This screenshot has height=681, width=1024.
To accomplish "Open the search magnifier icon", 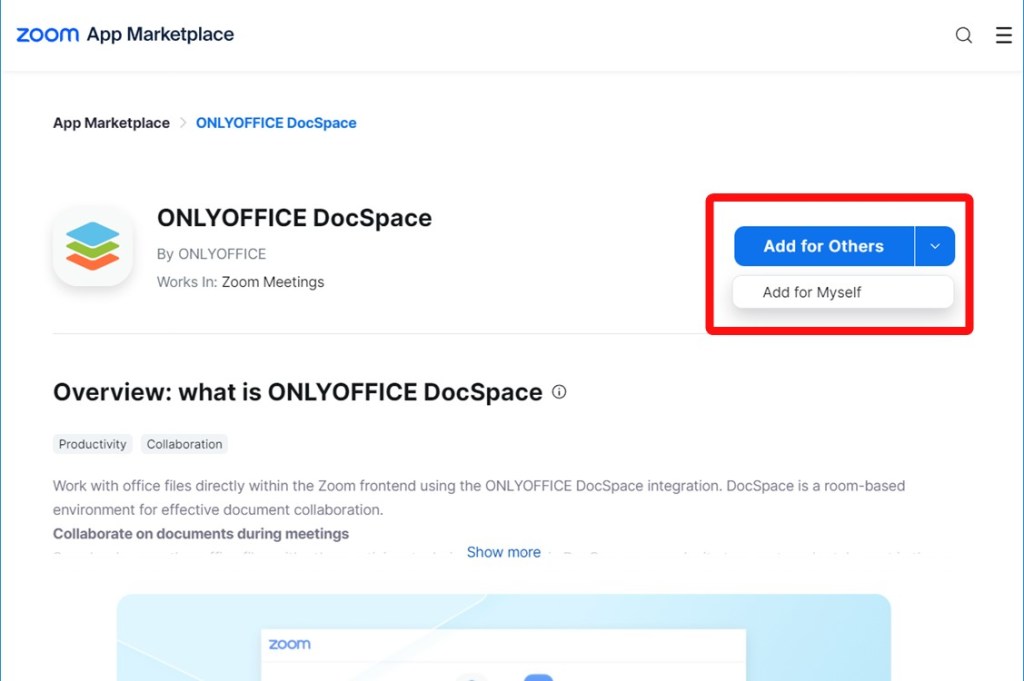I will click(x=963, y=35).
